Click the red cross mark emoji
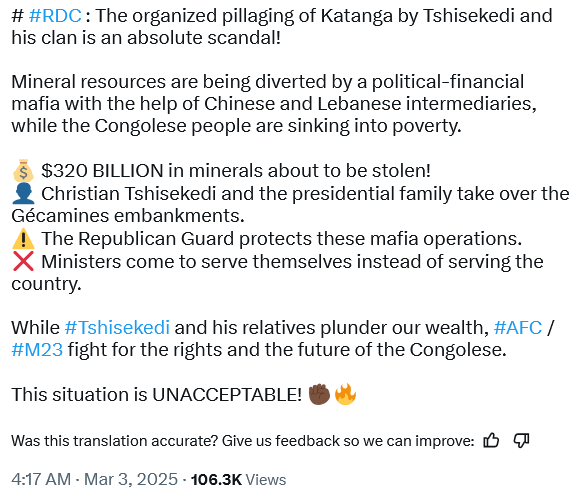The height and width of the screenshot is (500, 578). (23, 261)
